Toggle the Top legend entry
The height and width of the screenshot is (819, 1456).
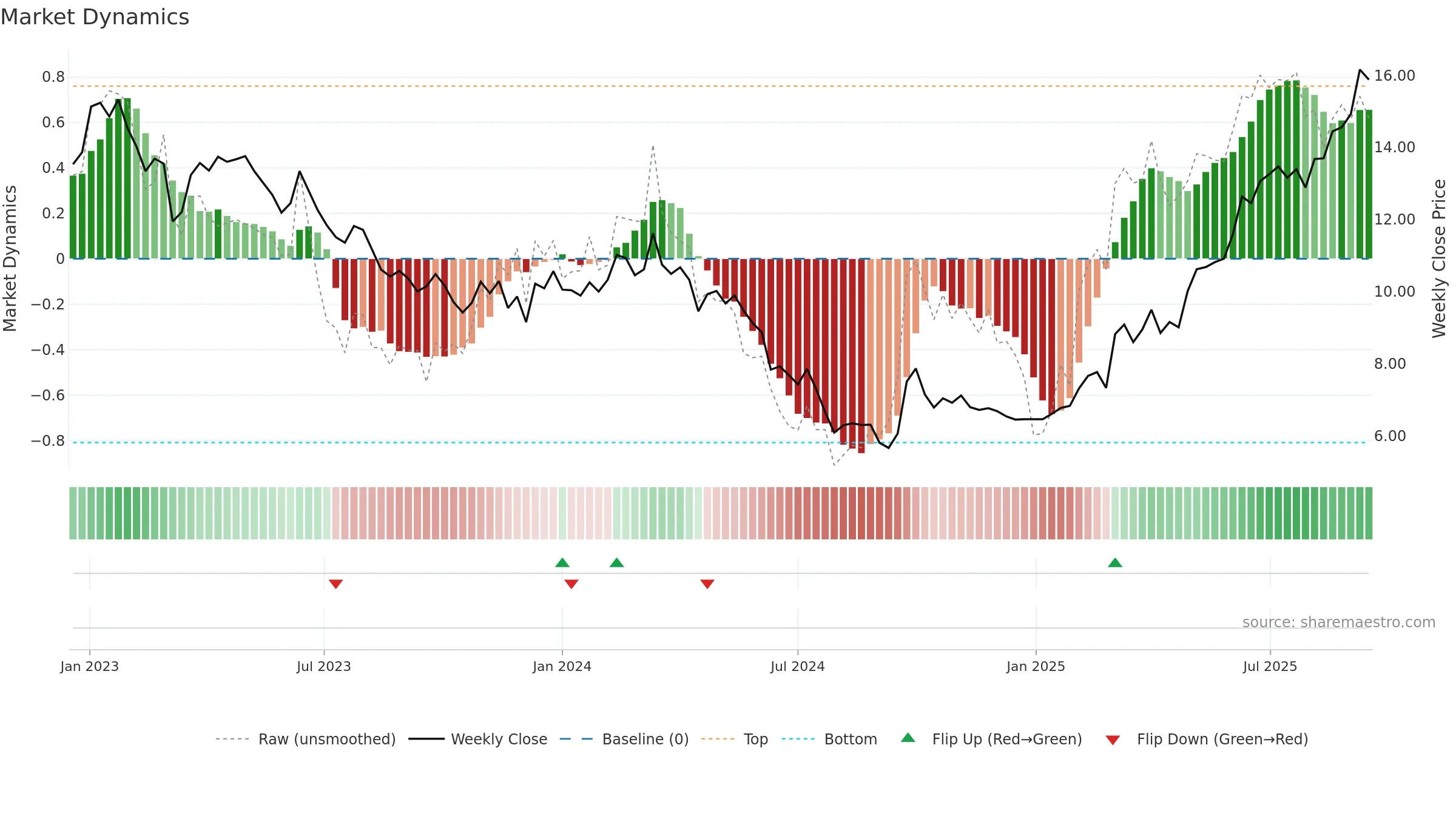coord(735,739)
